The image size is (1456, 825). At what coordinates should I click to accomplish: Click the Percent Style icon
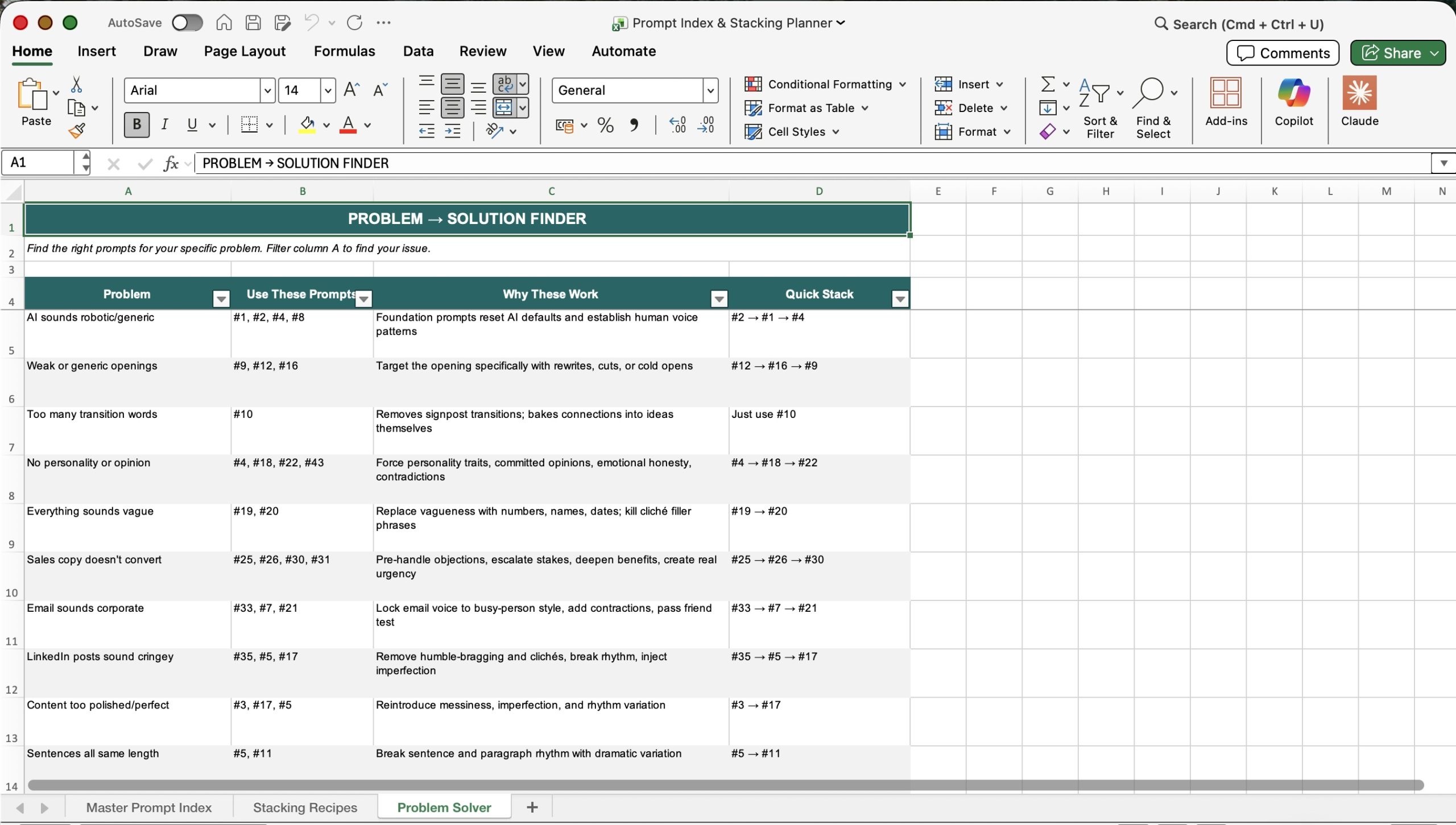pos(605,125)
